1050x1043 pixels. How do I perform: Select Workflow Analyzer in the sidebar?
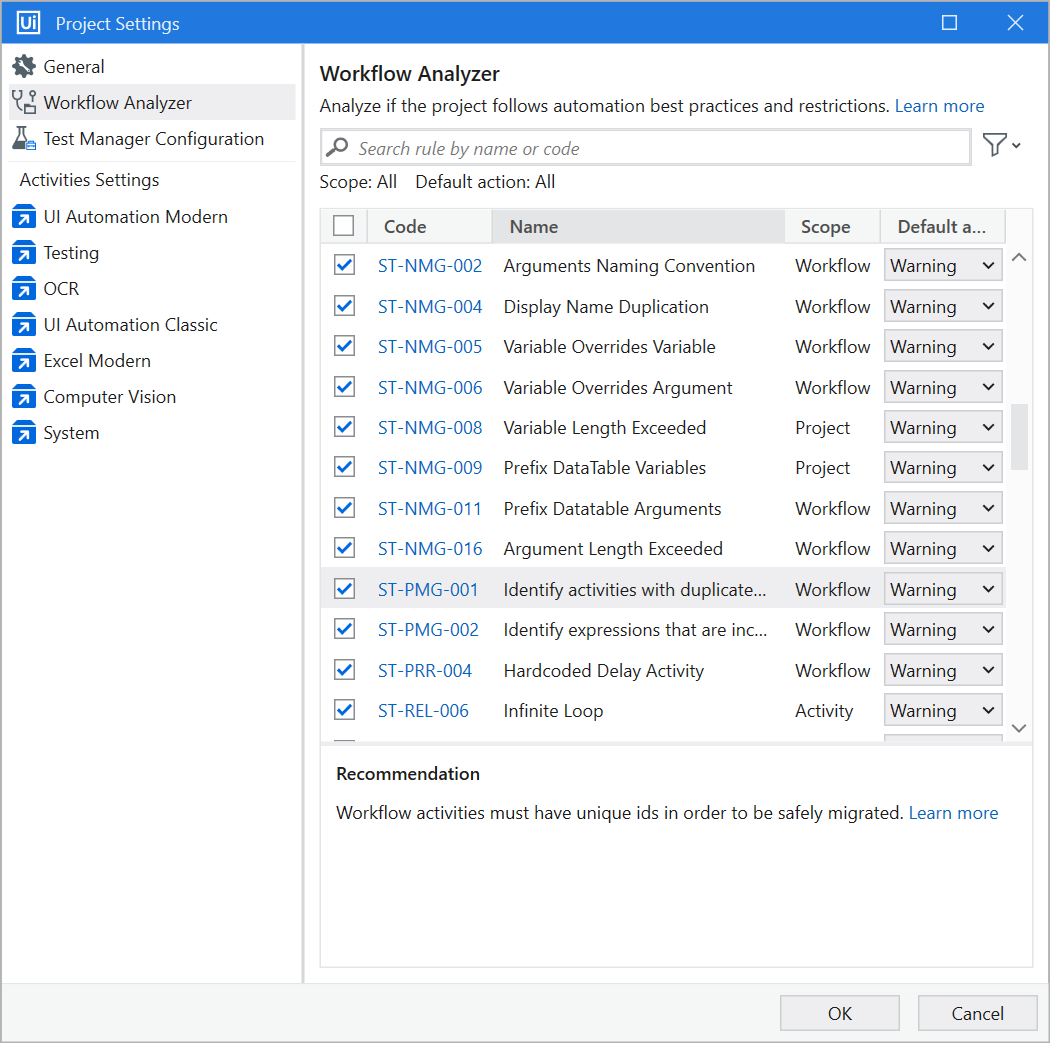(117, 103)
